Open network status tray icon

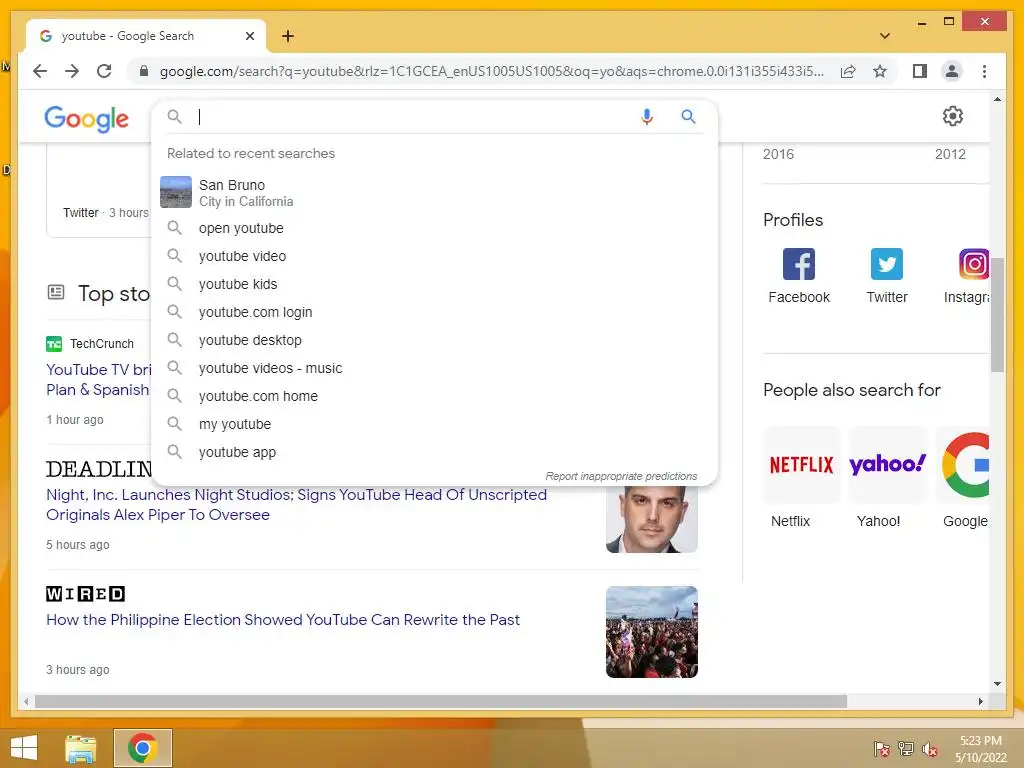[x=905, y=749]
